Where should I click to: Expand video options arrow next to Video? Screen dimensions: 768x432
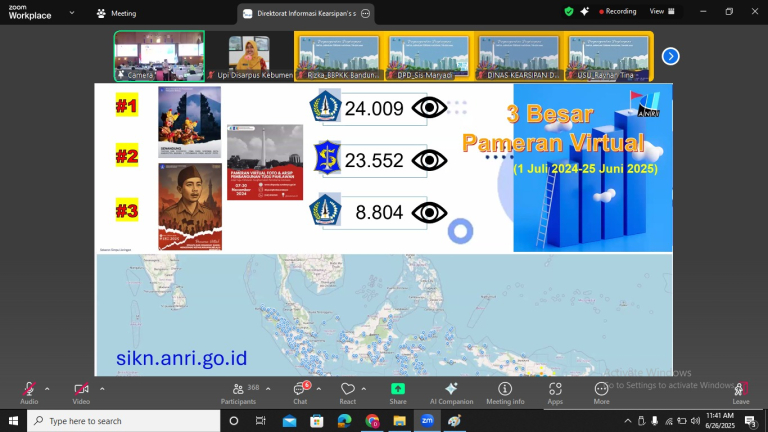102,389
